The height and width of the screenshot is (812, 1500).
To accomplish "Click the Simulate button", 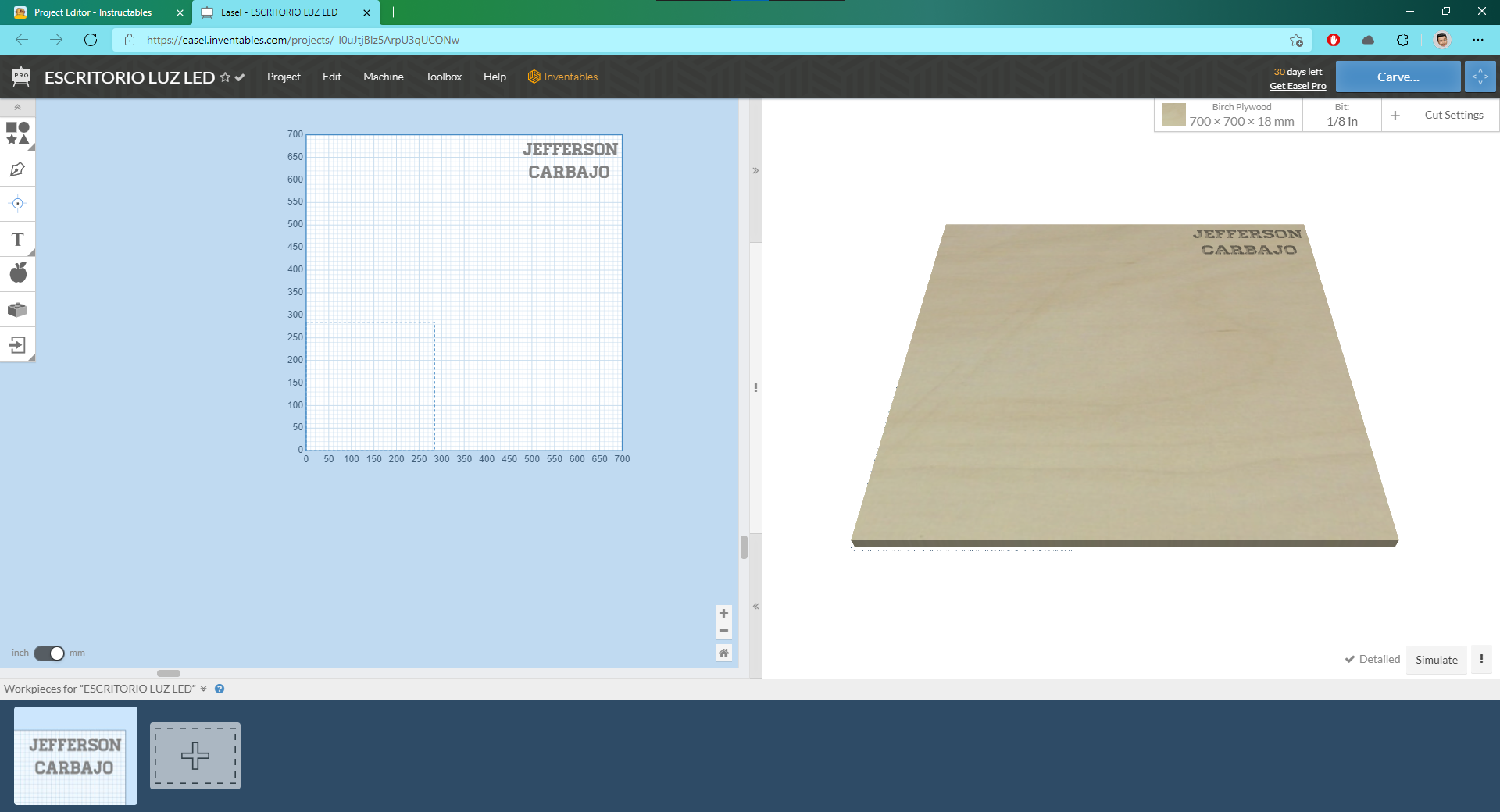I will pos(1436,660).
